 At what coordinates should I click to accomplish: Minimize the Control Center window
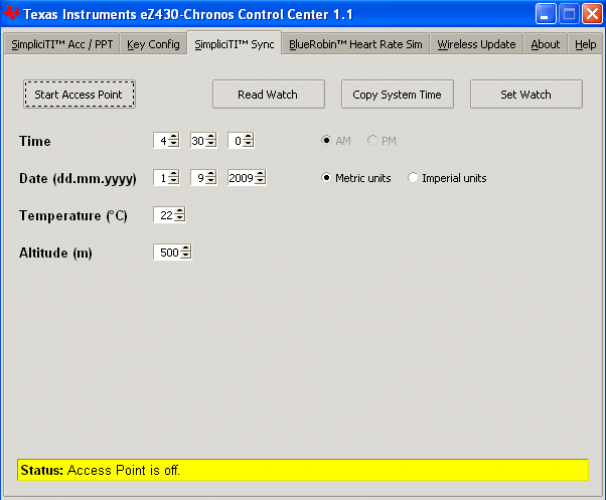(545, 14)
